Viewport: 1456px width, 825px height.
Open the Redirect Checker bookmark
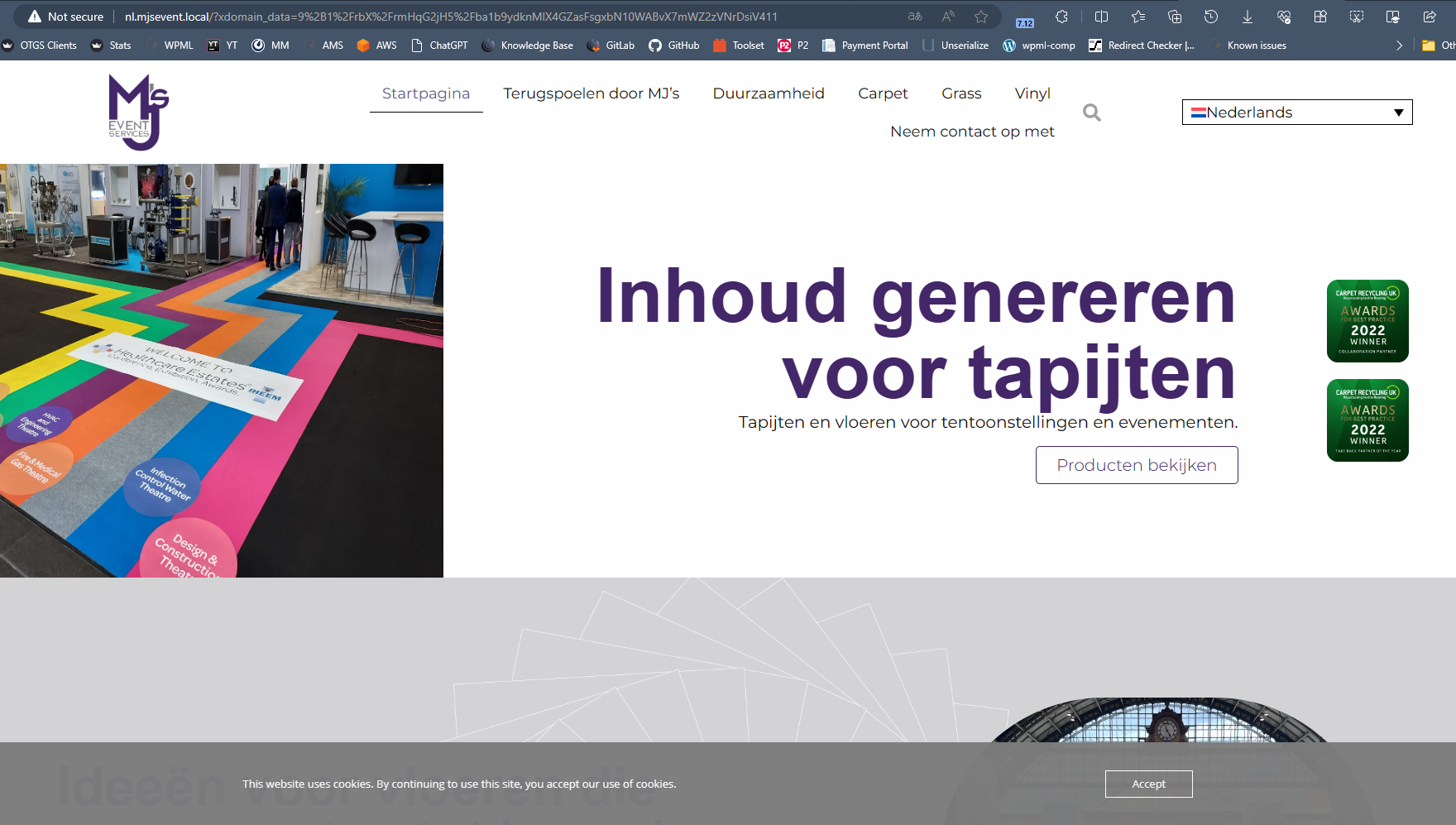point(1142,46)
